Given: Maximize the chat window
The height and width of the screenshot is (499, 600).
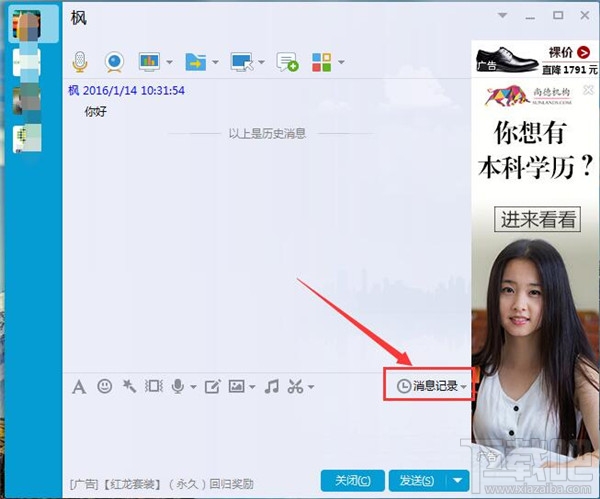Looking at the screenshot, I should [x=558, y=15].
